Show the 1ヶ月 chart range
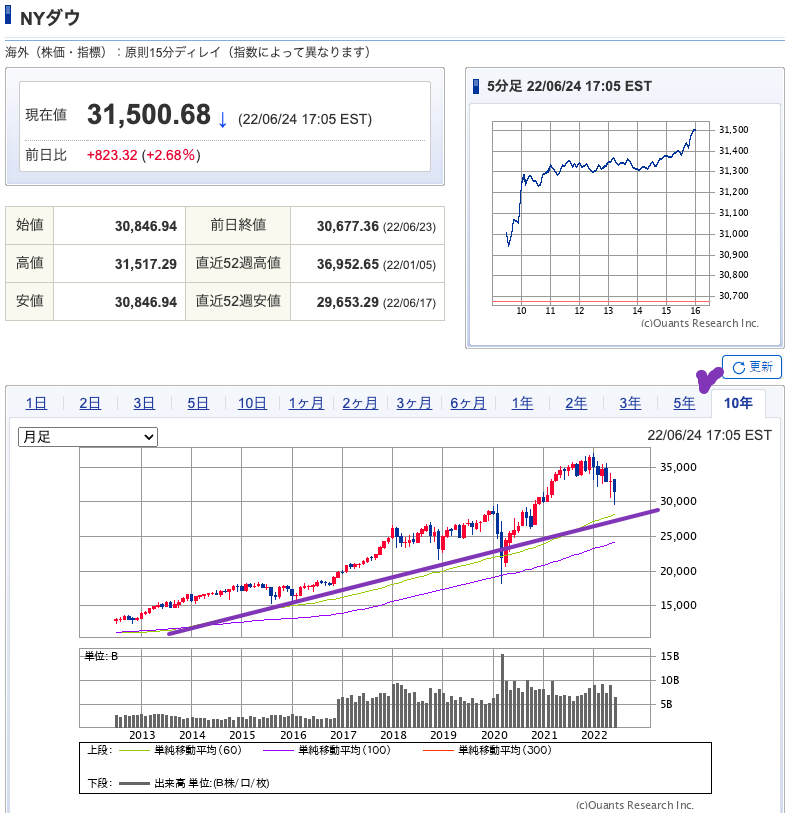The image size is (793, 813). tap(306, 403)
